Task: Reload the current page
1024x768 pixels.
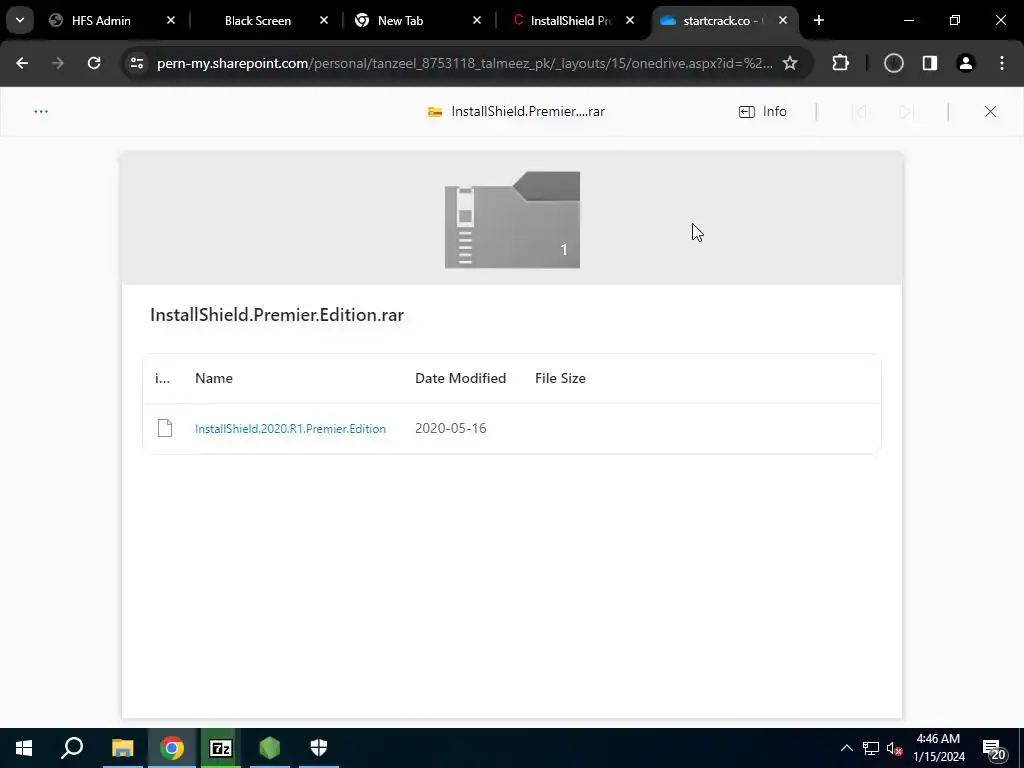Action: coord(94,63)
